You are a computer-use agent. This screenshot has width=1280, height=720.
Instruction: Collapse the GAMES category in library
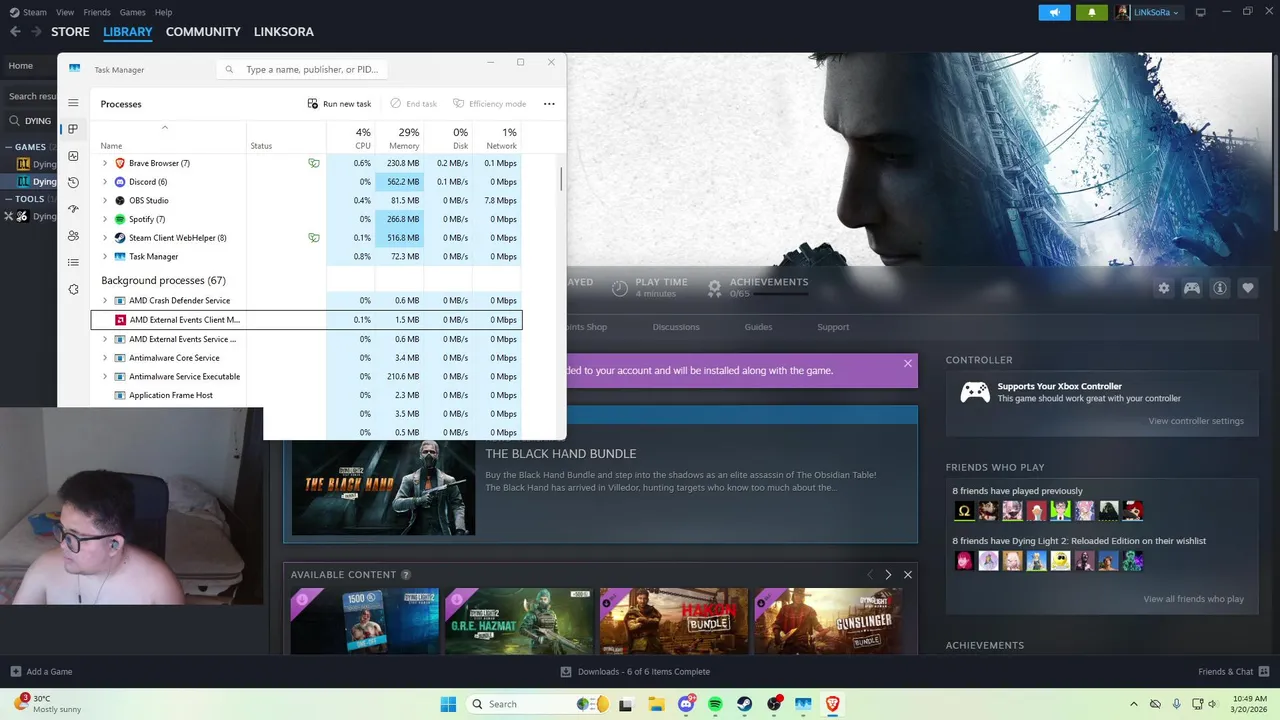point(8,147)
